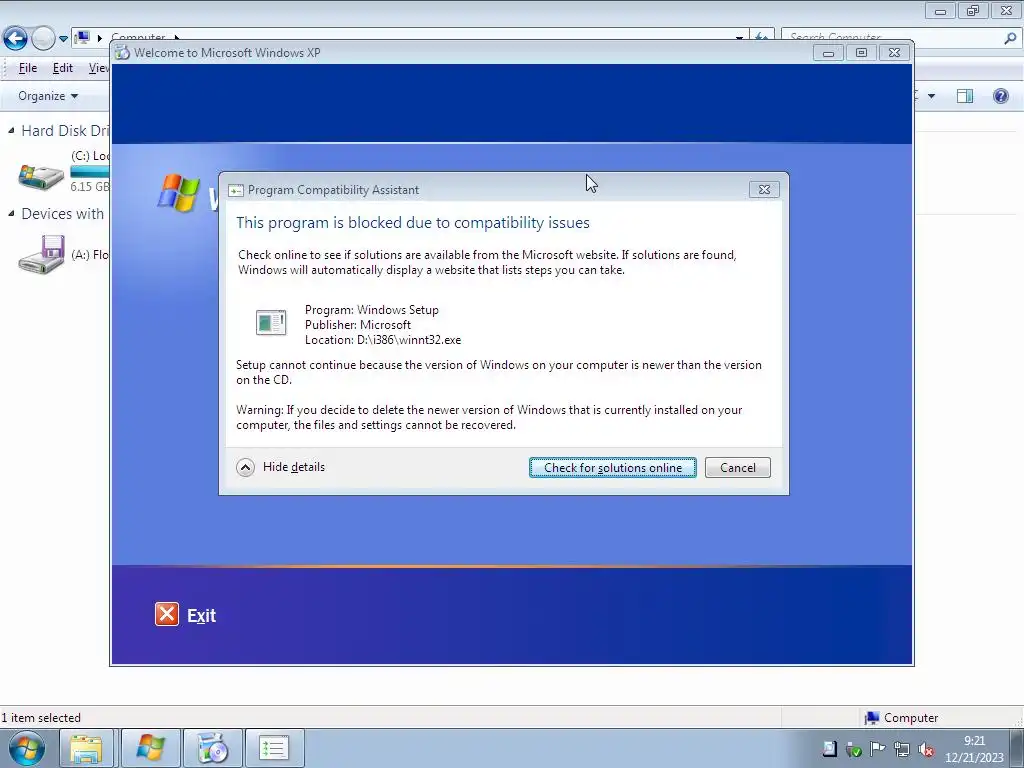The width and height of the screenshot is (1024, 768).
Task: Close the Program Compatibility Assistant dialog
Action: click(x=764, y=189)
